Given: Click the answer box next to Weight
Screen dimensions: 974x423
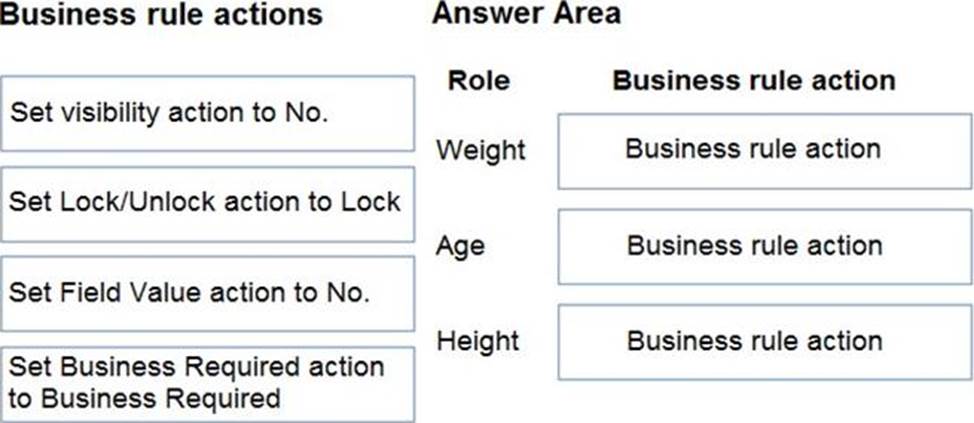Looking at the screenshot, I should point(753,151).
